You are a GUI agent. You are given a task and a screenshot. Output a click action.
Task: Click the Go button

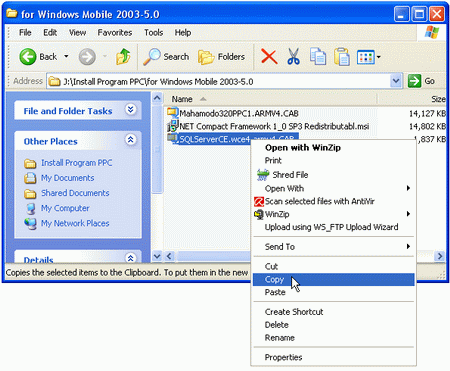click(422, 81)
